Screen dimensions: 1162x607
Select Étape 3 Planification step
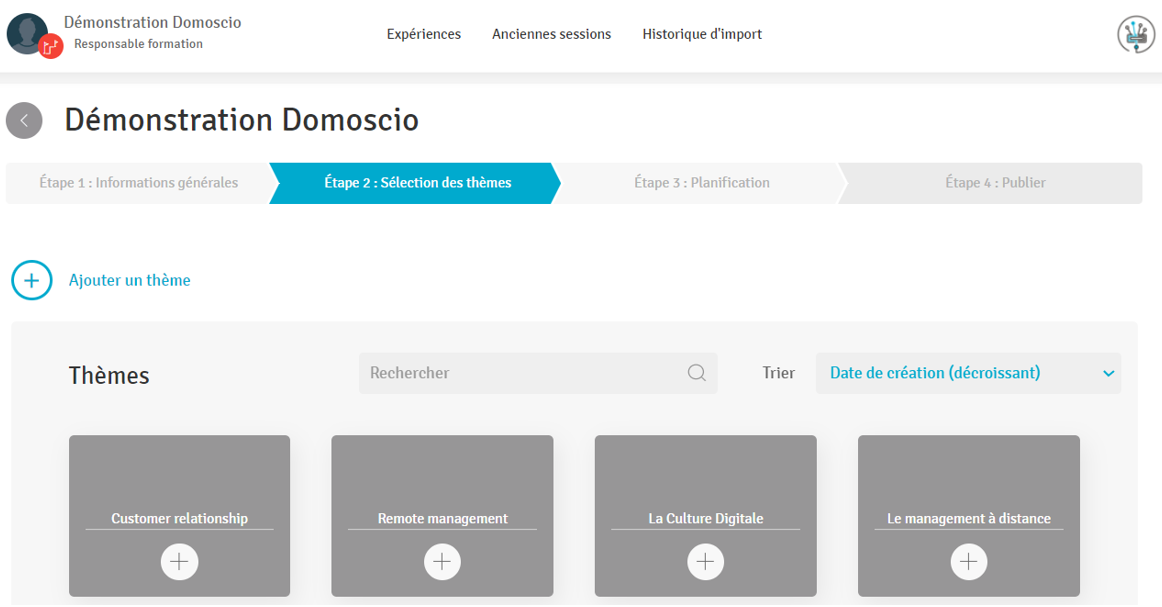pos(701,183)
